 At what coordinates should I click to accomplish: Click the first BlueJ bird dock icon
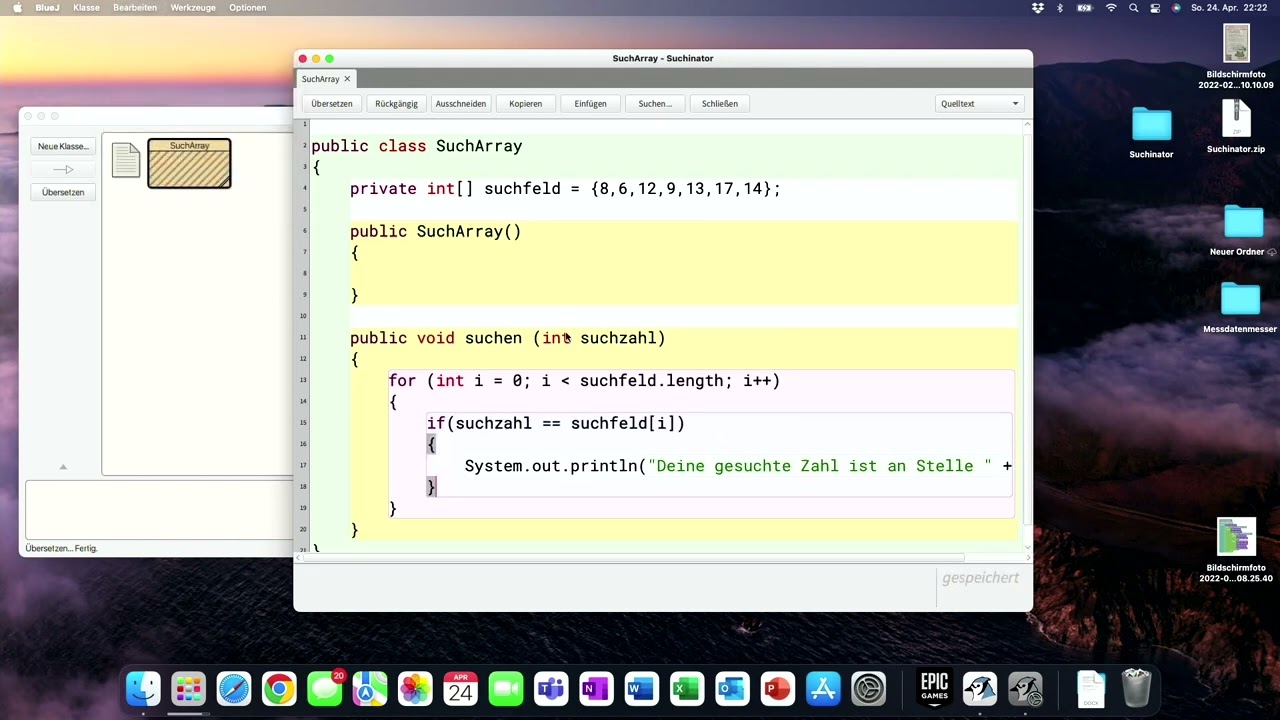pyautogui.click(x=980, y=689)
